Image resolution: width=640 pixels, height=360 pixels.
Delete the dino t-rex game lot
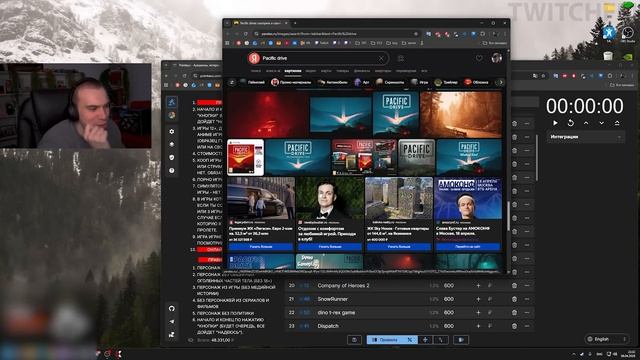[x=514, y=313]
